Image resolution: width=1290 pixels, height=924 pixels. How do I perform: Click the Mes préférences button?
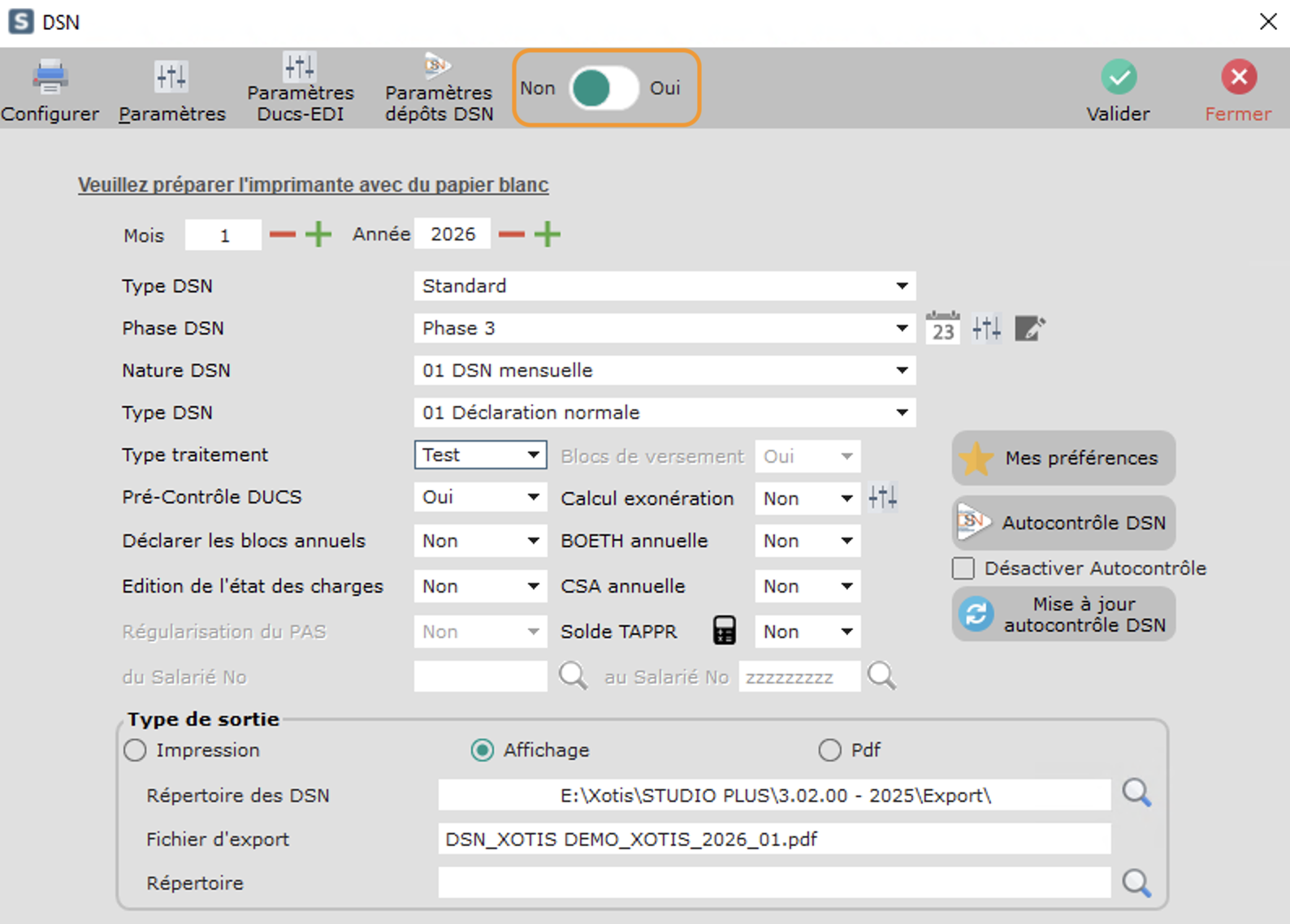click(1063, 458)
